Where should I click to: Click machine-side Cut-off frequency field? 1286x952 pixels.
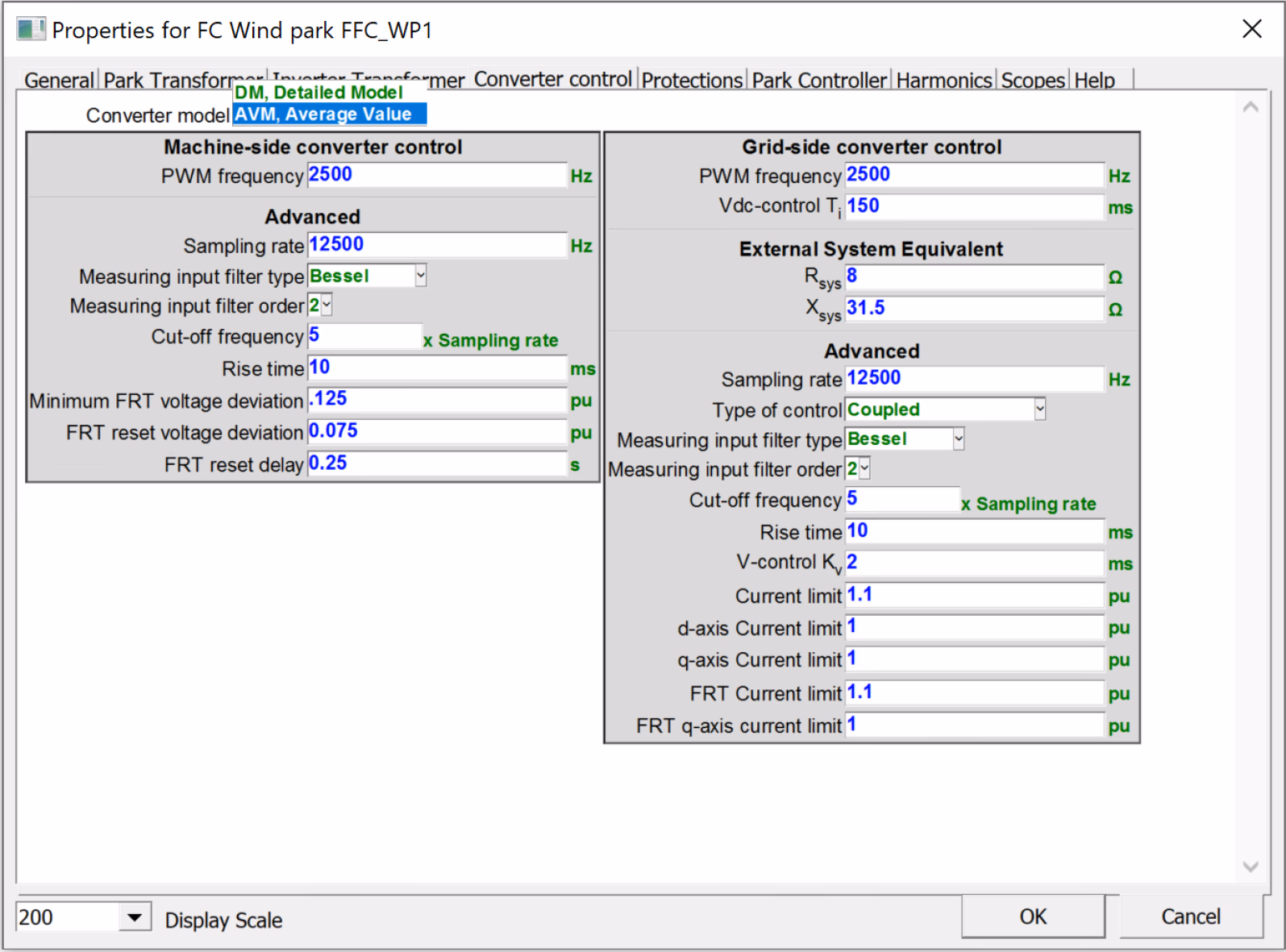click(x=364, y=336)
